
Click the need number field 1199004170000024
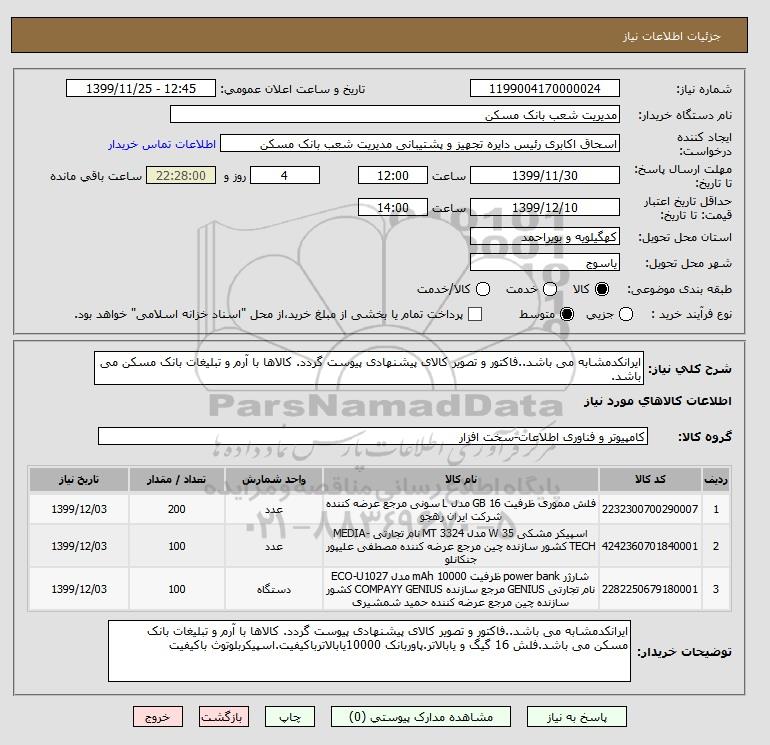545,88
